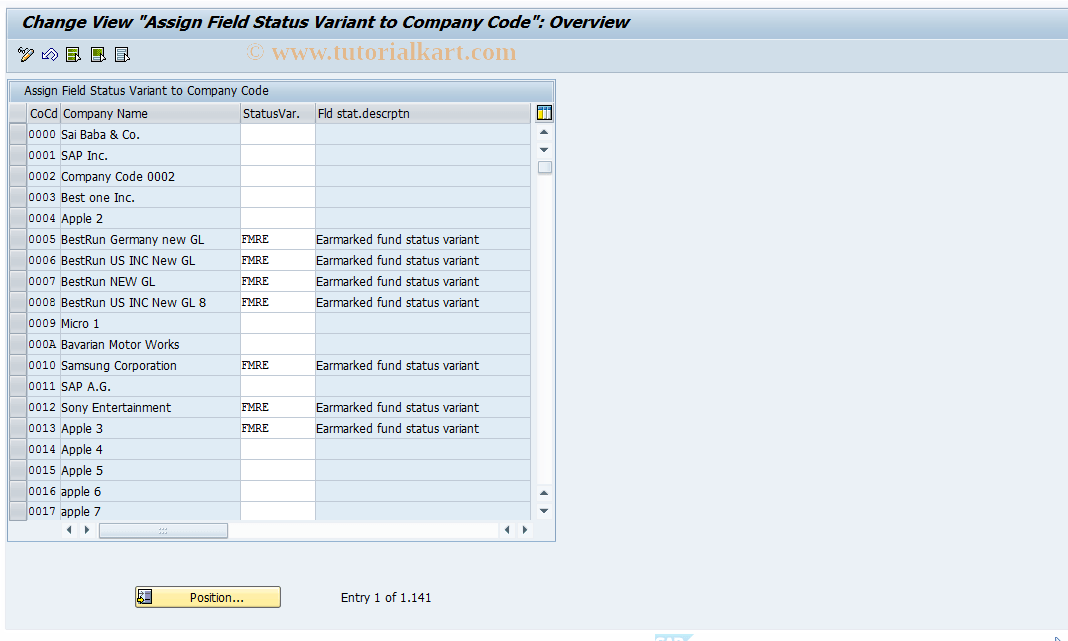Click the Undo icon in the toolbar
The height and width of the screenshot is (641, 1068).
click(49, 54)
